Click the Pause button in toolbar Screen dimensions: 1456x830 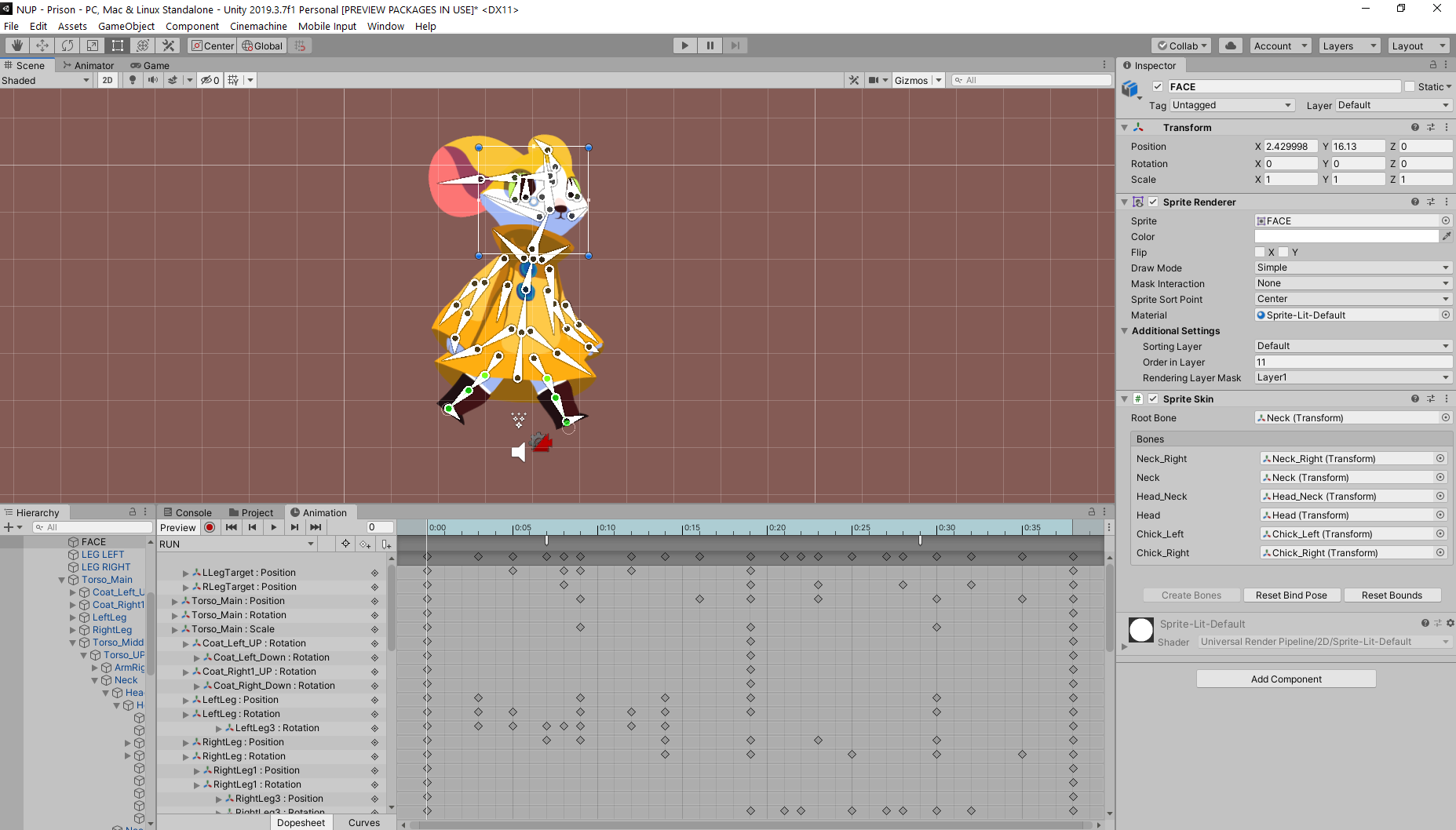pyautogui.click(x=710, y=46)
